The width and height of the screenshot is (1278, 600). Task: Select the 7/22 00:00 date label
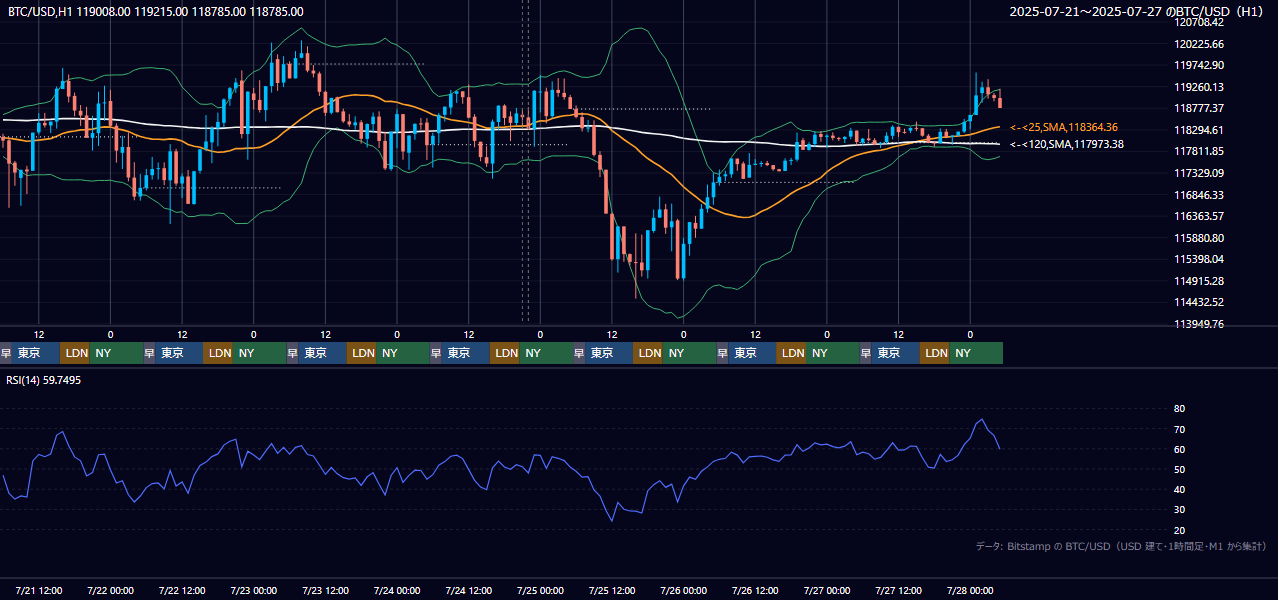(x=111, y=590)
